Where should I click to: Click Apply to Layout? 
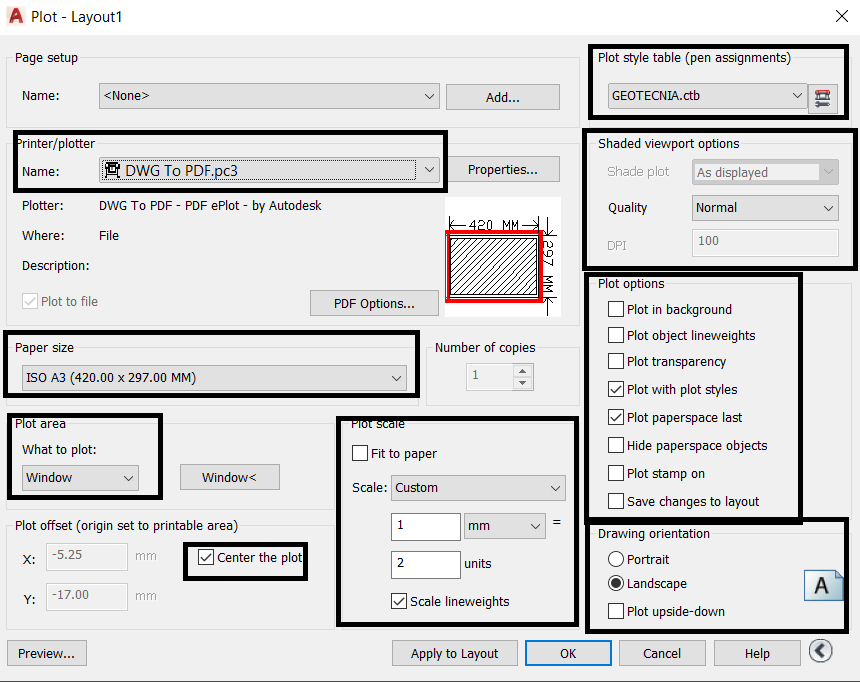pyautogui.click(x=454, y=653)
